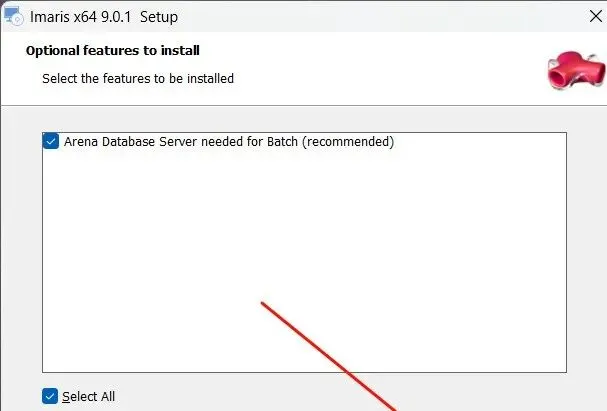
Task: Click 'Arena Database Server needed for Batch' label
Action: 181,142
